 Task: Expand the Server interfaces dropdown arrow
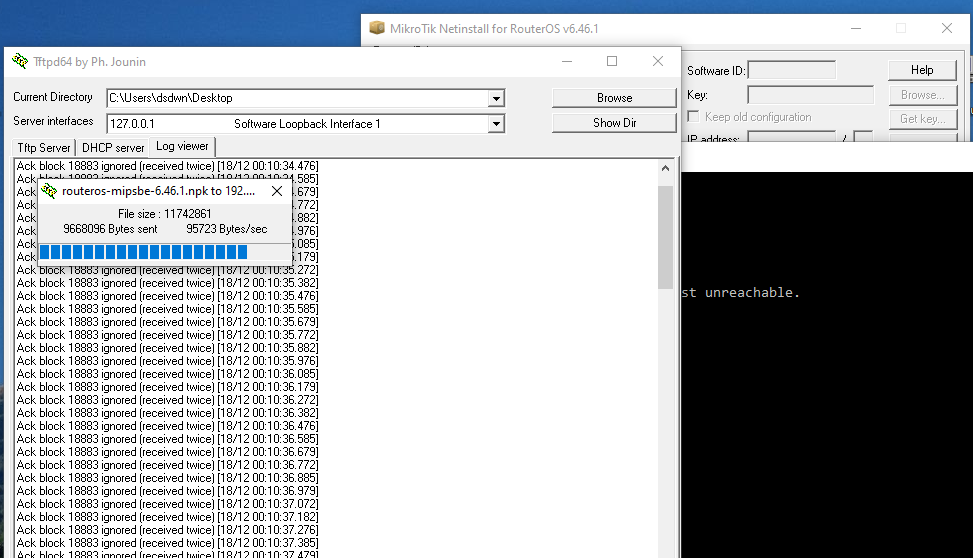[x=496, y=124]
